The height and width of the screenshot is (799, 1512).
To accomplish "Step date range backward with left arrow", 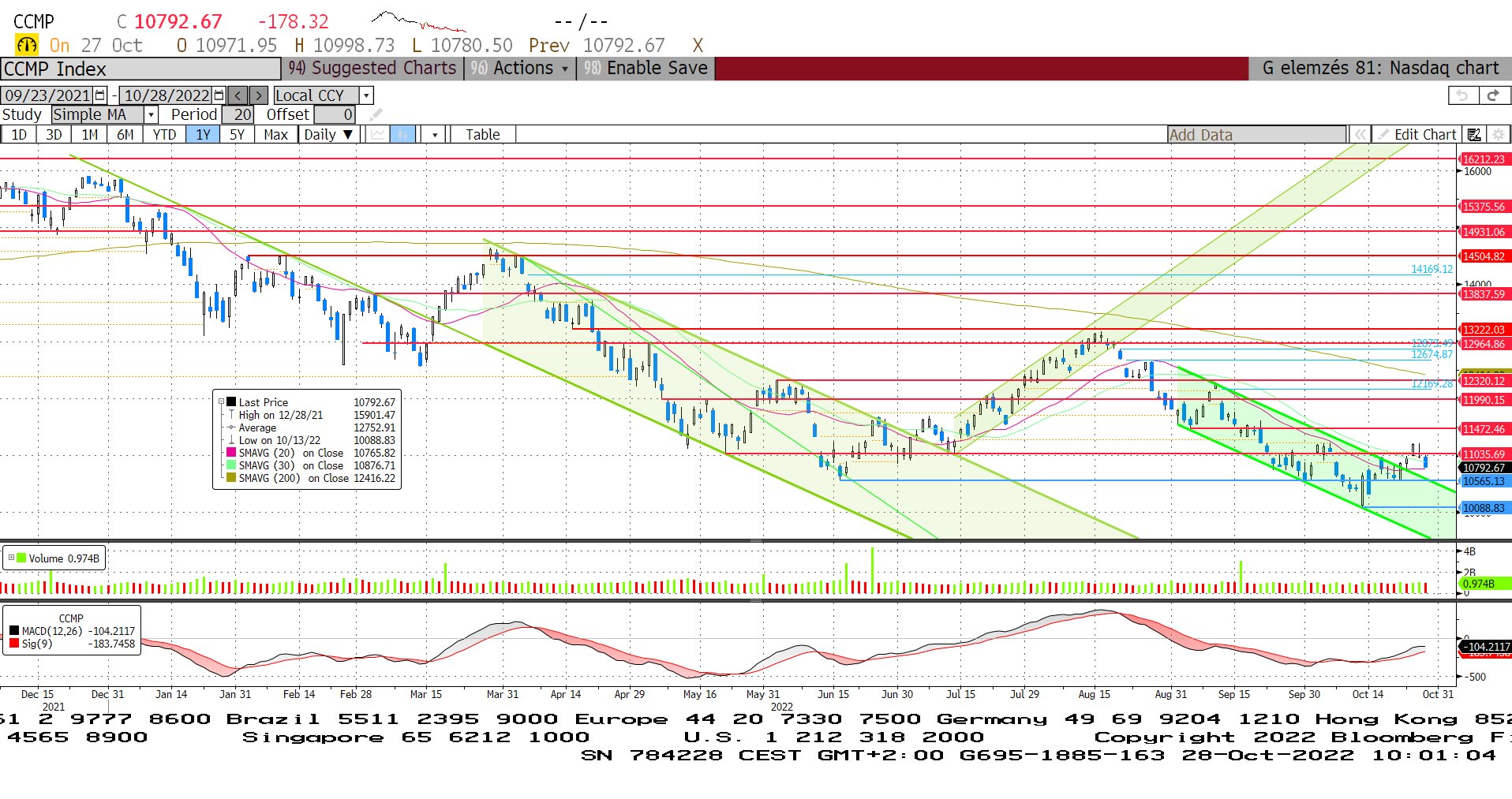I will 238,95.
